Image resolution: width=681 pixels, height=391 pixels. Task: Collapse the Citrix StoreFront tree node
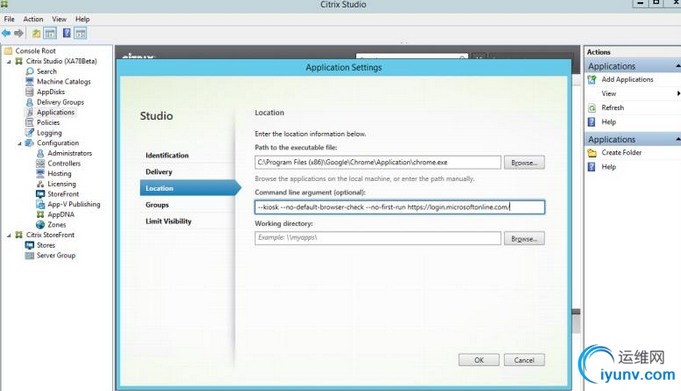[x=9, y=235]
